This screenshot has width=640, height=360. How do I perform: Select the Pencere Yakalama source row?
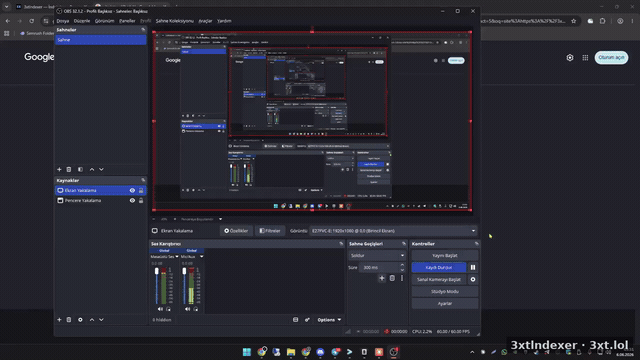coord(100,200)
